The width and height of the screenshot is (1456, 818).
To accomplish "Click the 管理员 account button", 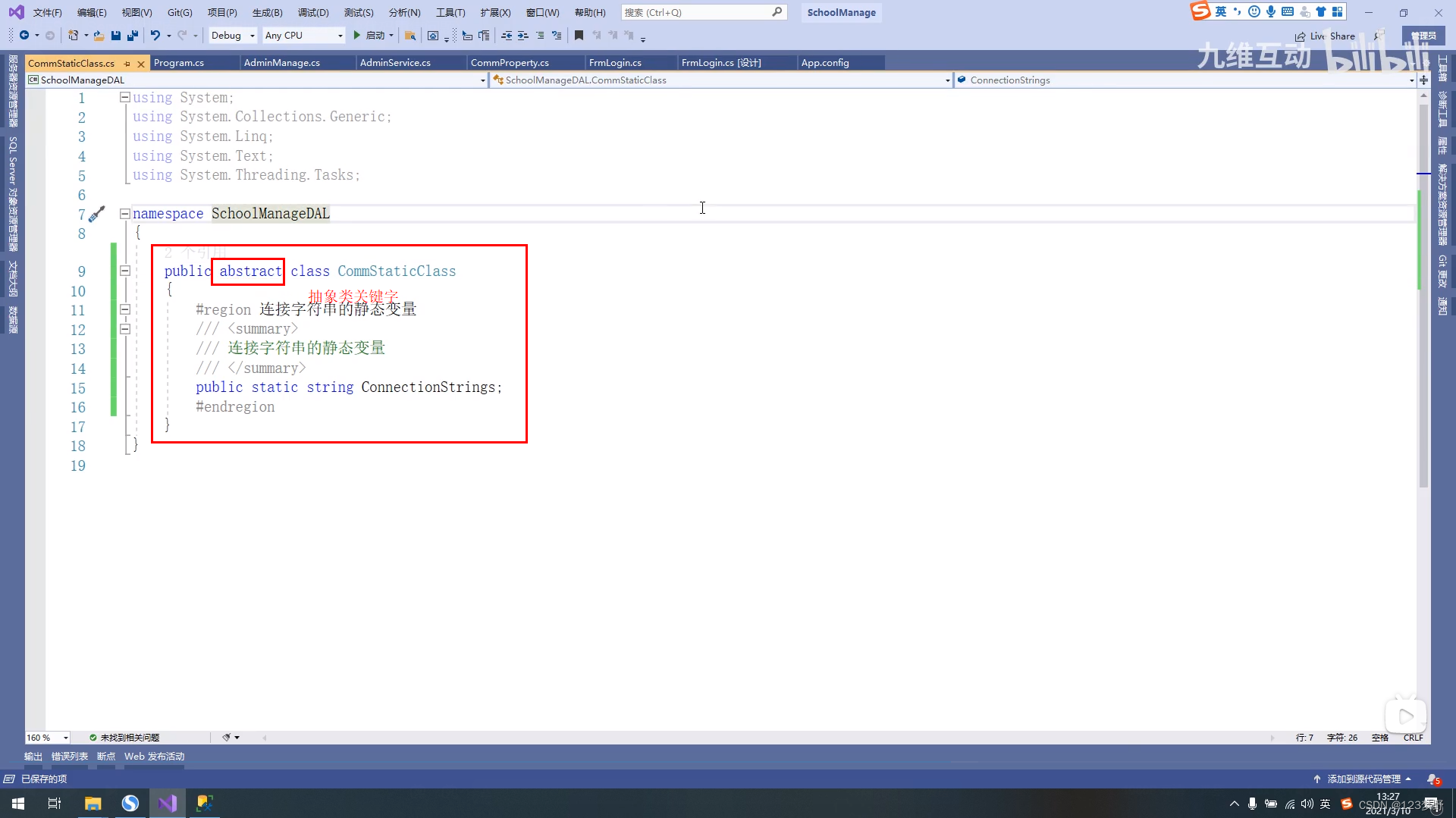I will pos(1423,36).
